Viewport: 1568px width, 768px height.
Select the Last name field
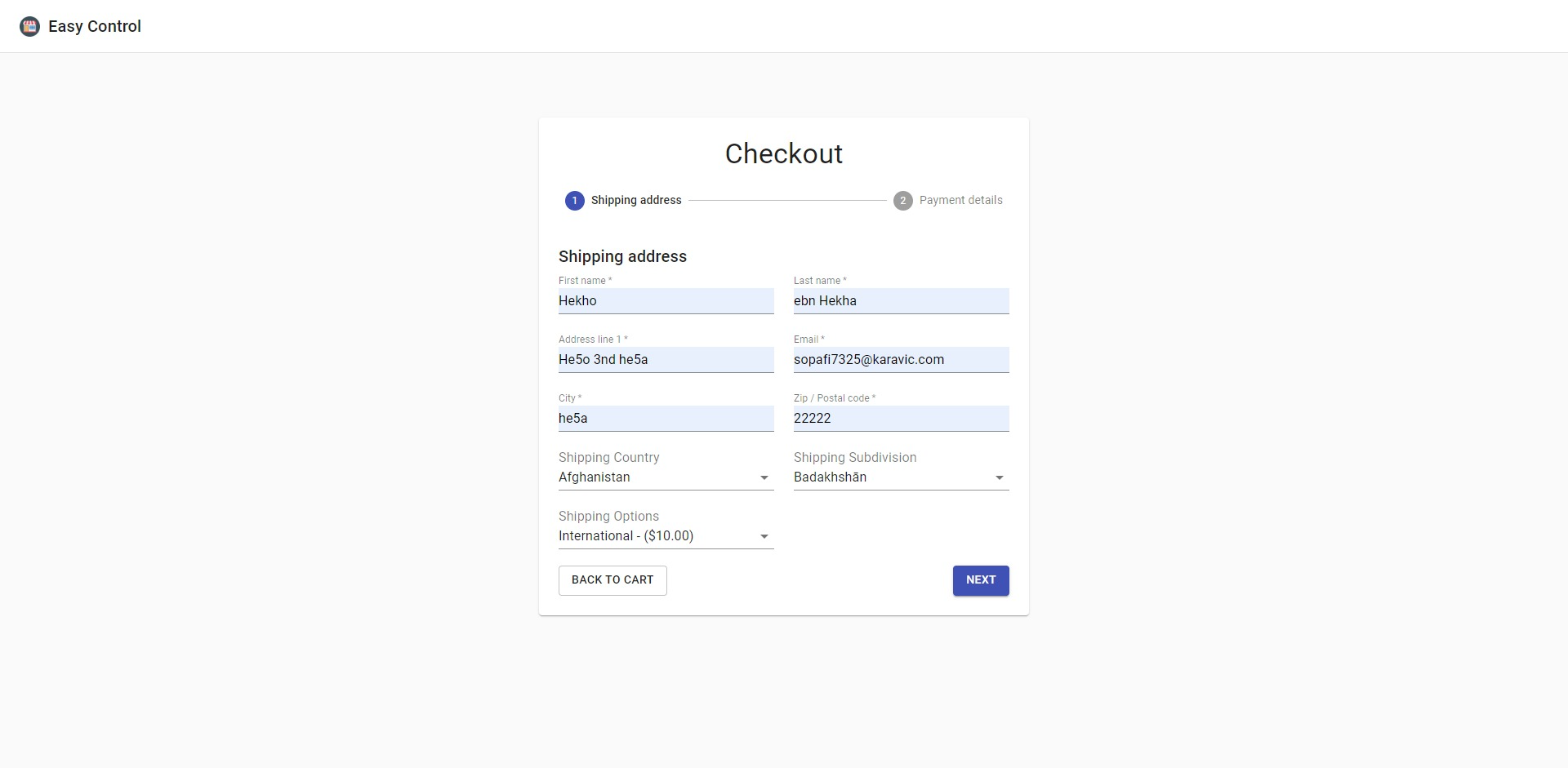(x=901, y=301)
